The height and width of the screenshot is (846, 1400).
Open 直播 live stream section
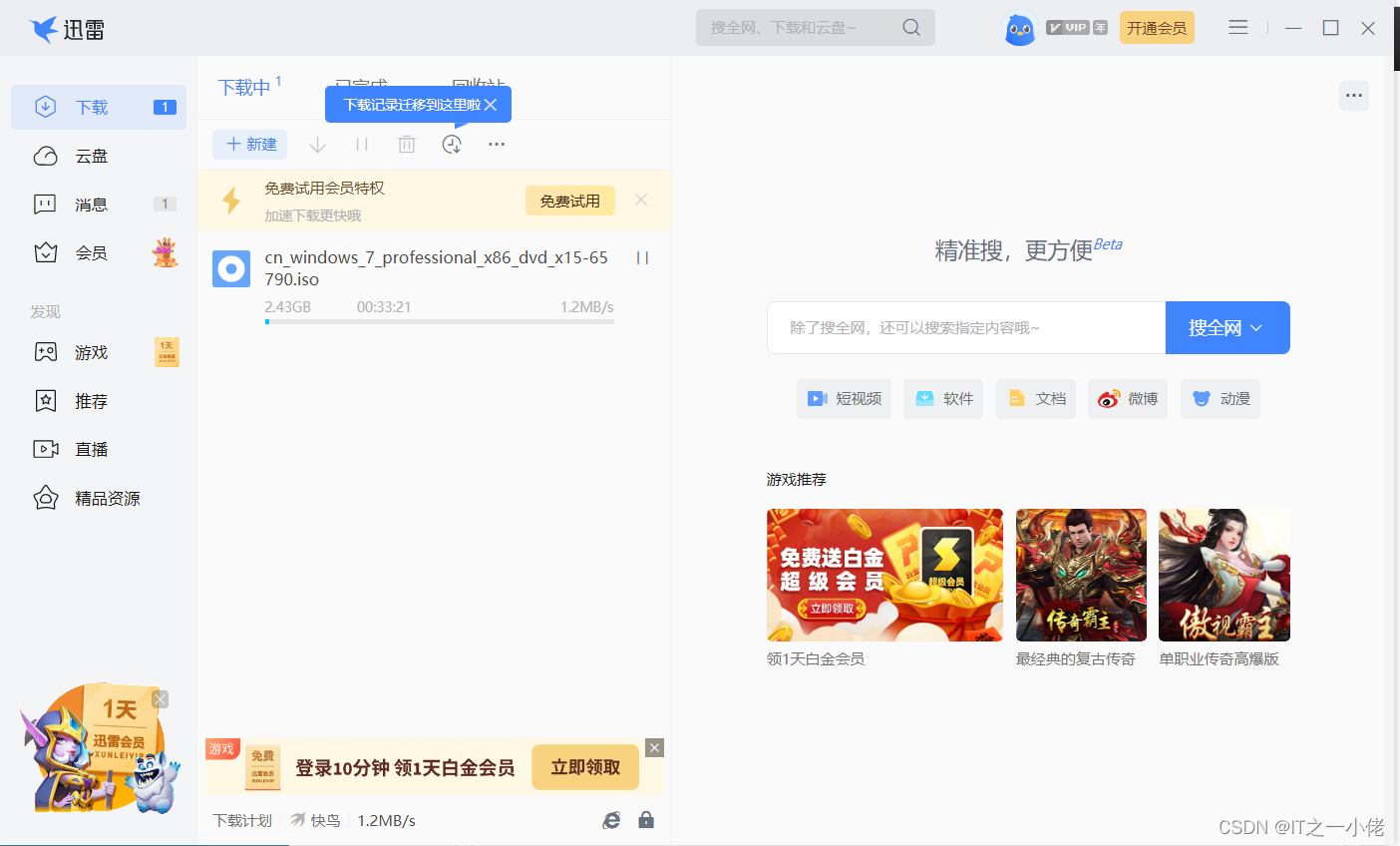coord(99,449)
